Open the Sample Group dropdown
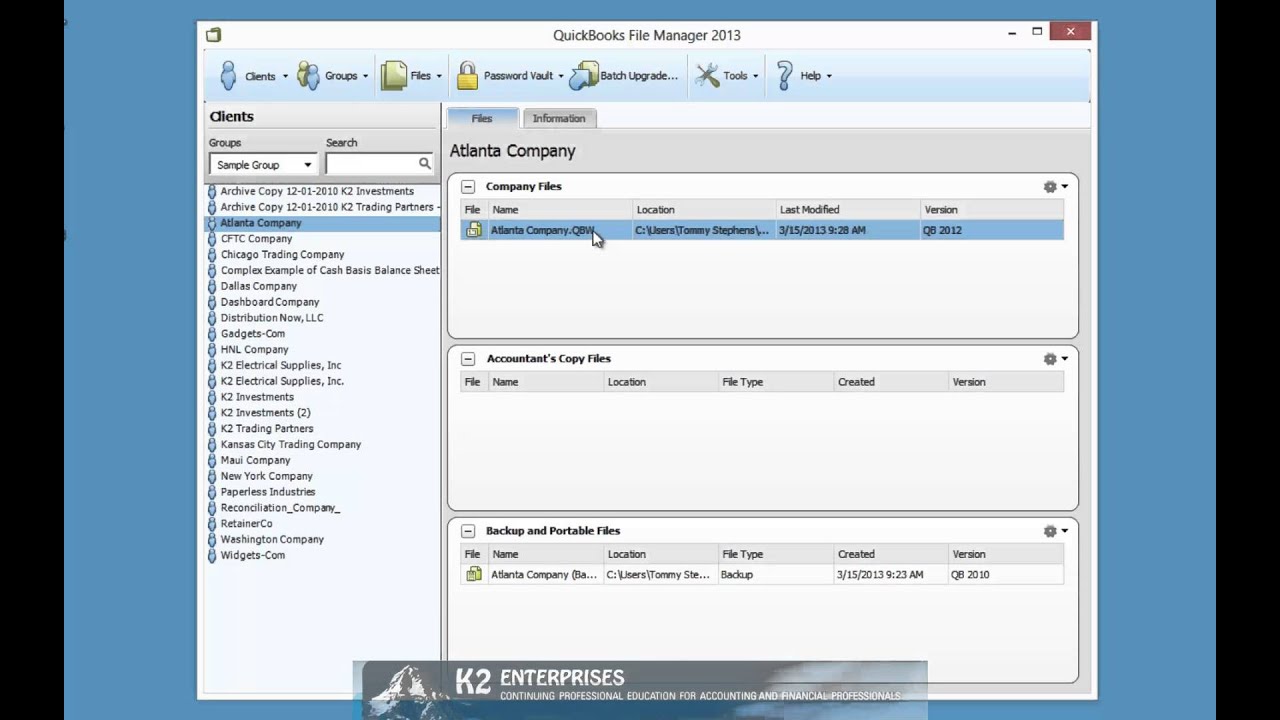The height and width of the screenshot is (720, 1280). (x=263, y=165)
